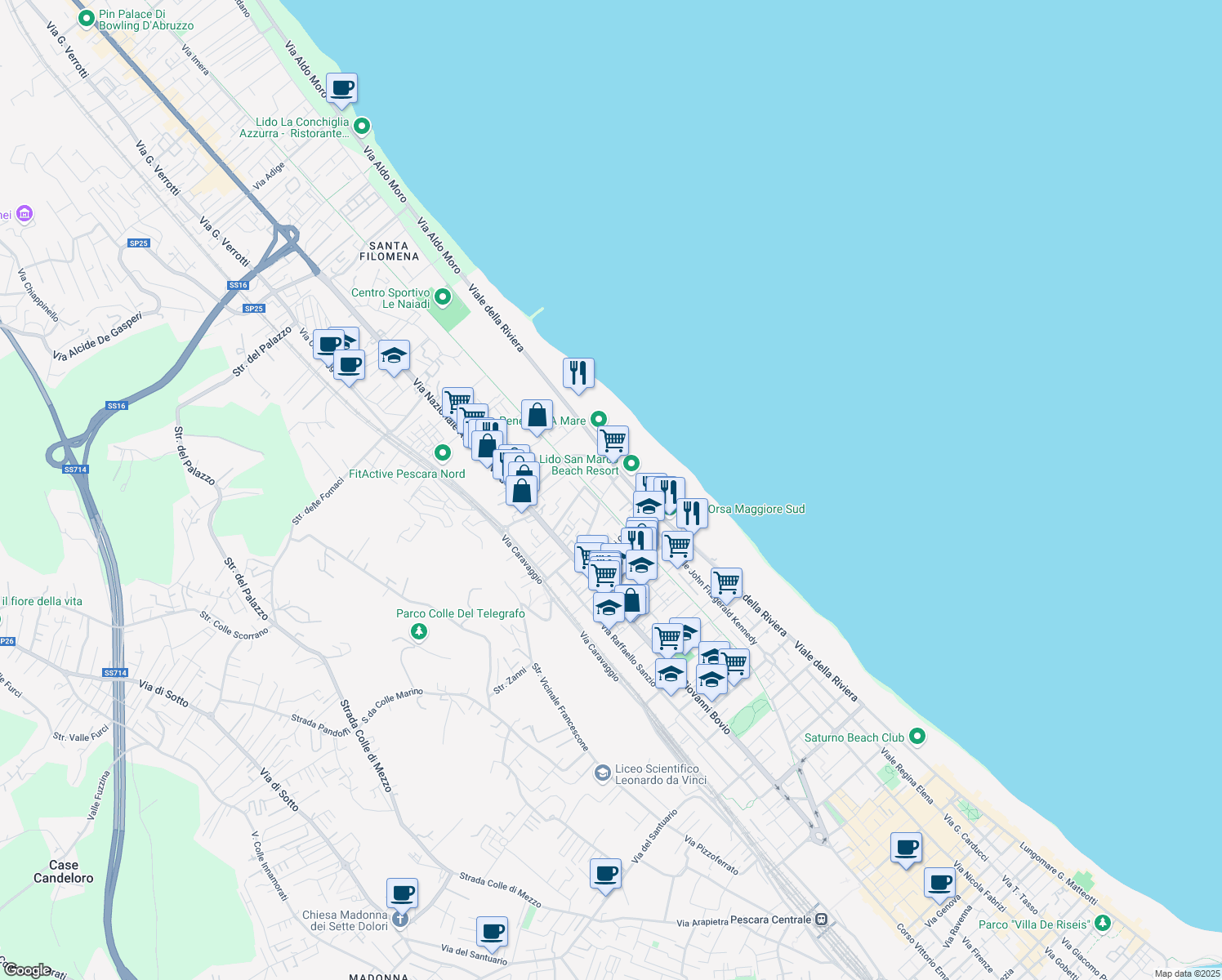Screen dimensions: 1222x980
Task: Click the 'V. Colle Innamorati' road label
Action: pos(270,866)
